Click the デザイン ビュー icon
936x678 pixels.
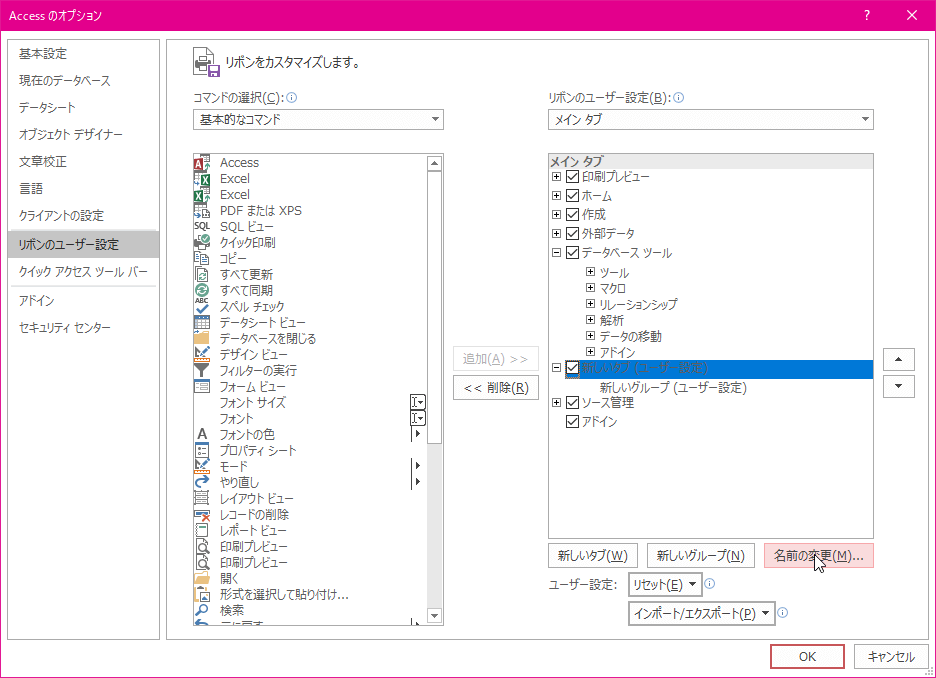pos(202,355)
